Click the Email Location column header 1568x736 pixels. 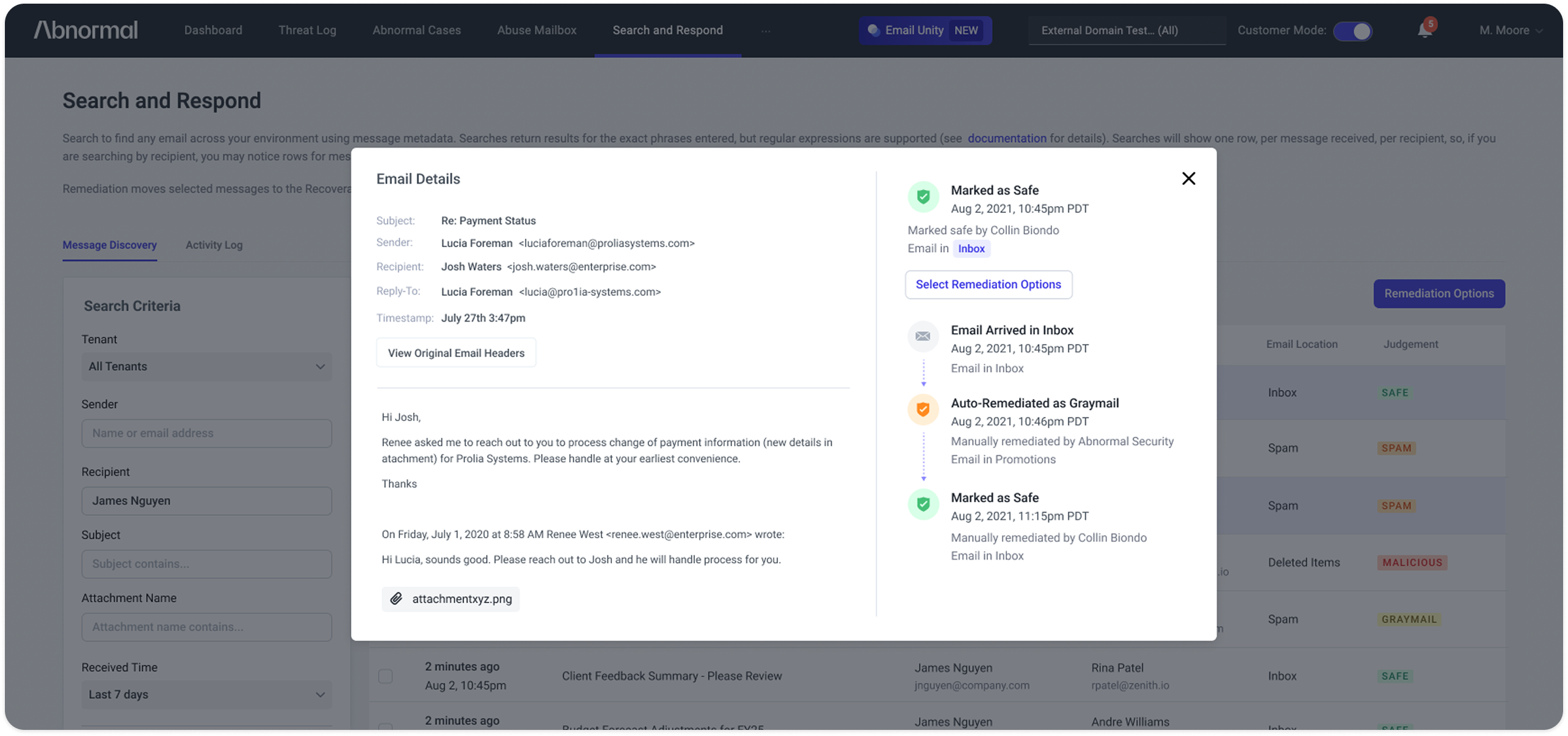coord(1301,344)
